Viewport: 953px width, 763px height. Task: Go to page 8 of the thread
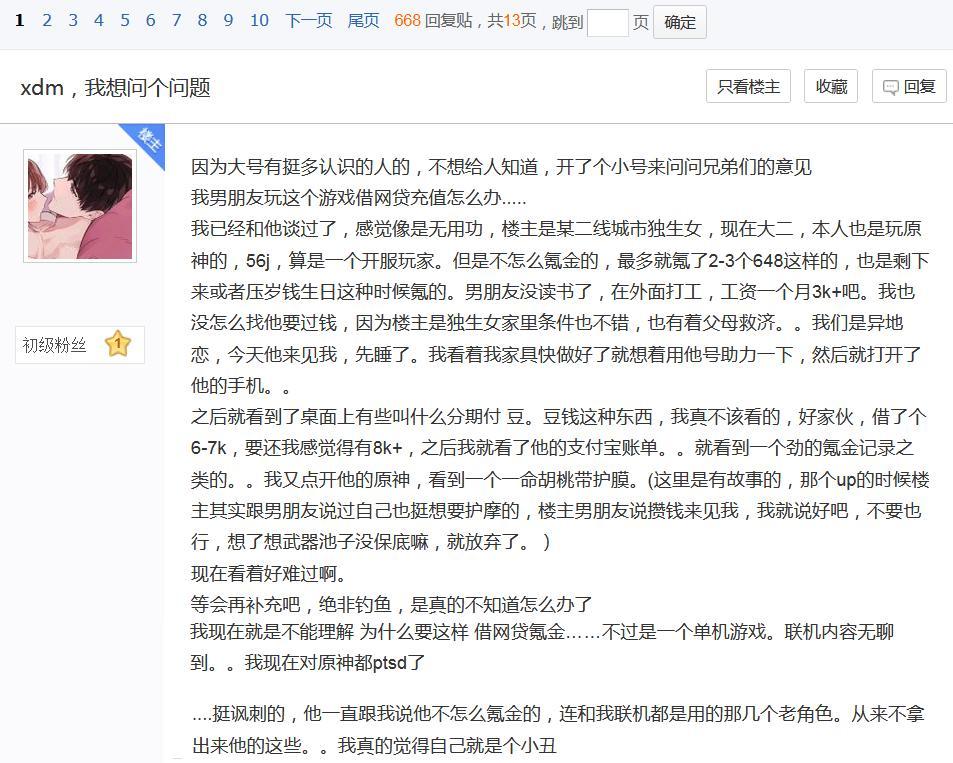(202, 21)
